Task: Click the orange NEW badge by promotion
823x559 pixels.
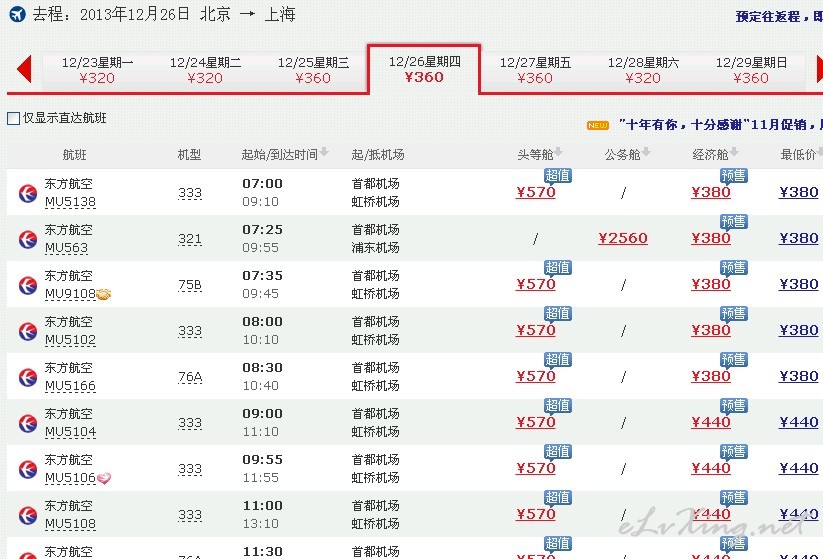Action: [598, 125]
